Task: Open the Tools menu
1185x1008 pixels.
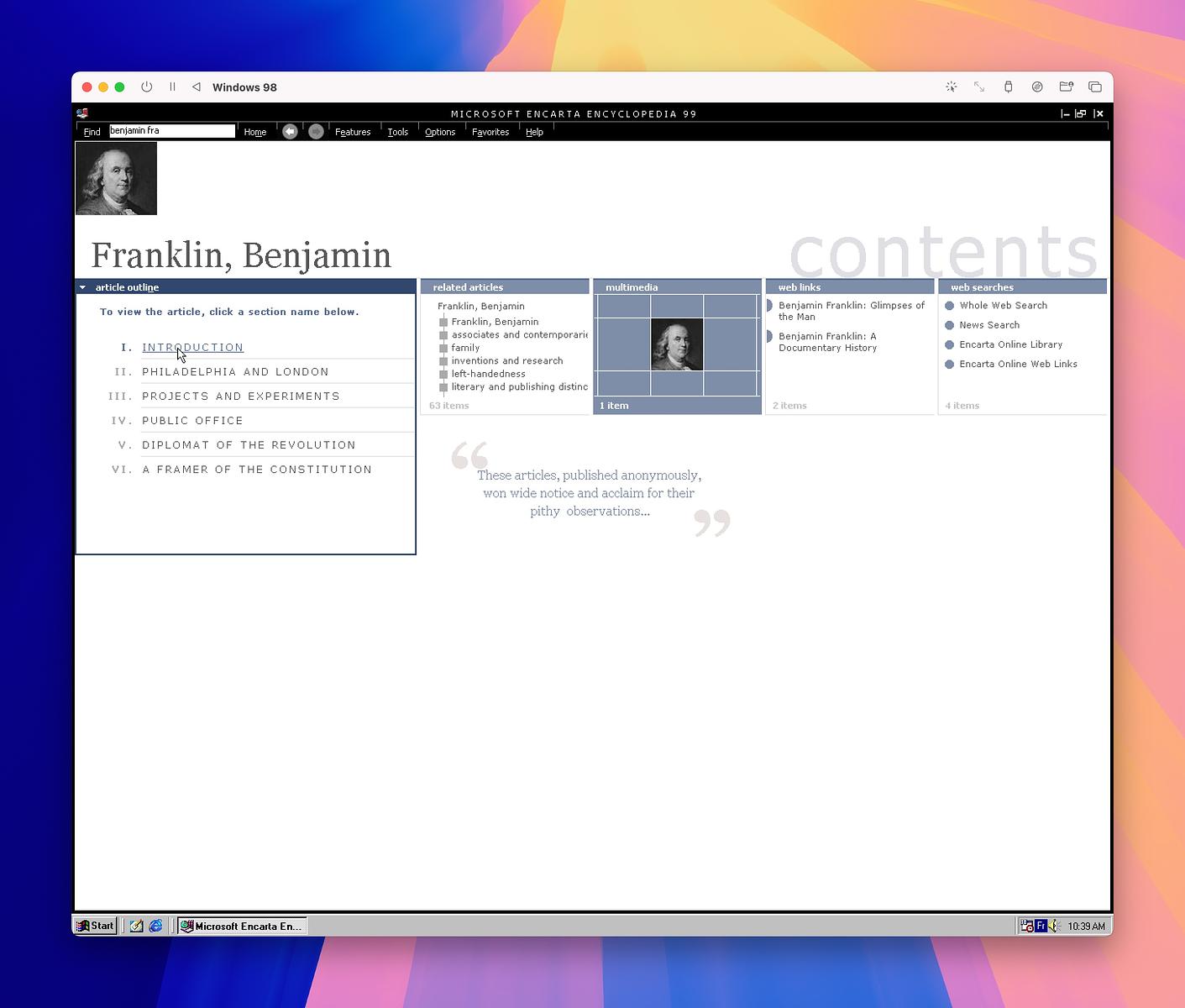Action: 397,132
